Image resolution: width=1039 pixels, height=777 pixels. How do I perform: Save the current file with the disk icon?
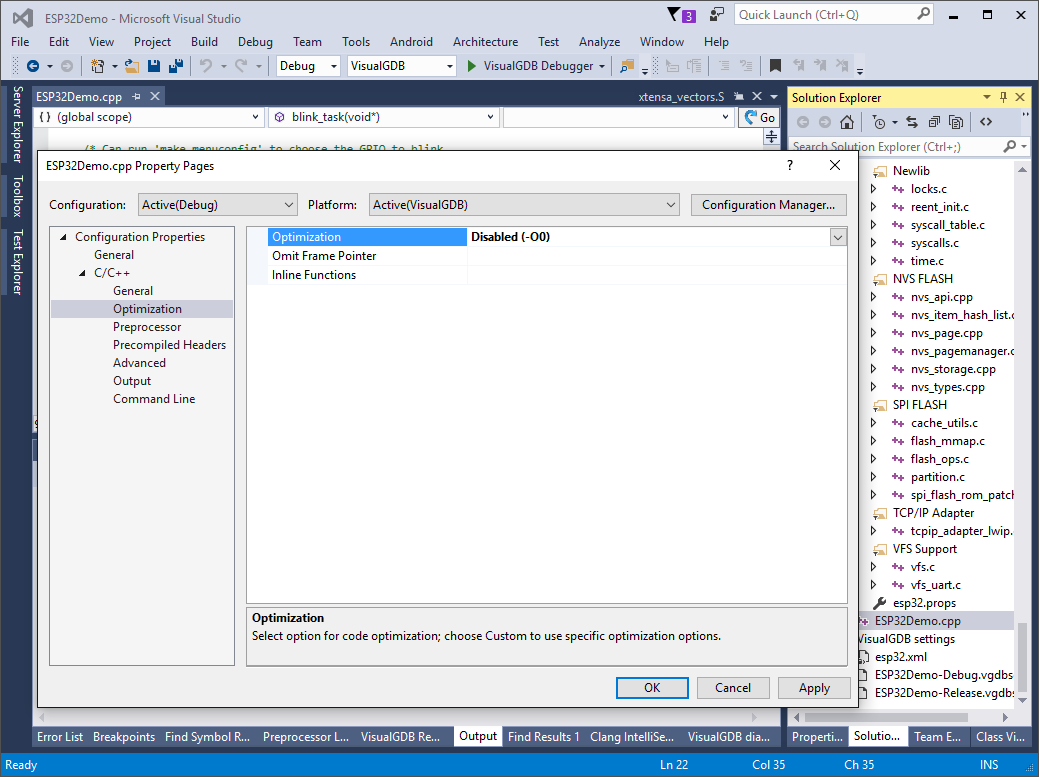(154, 66)
